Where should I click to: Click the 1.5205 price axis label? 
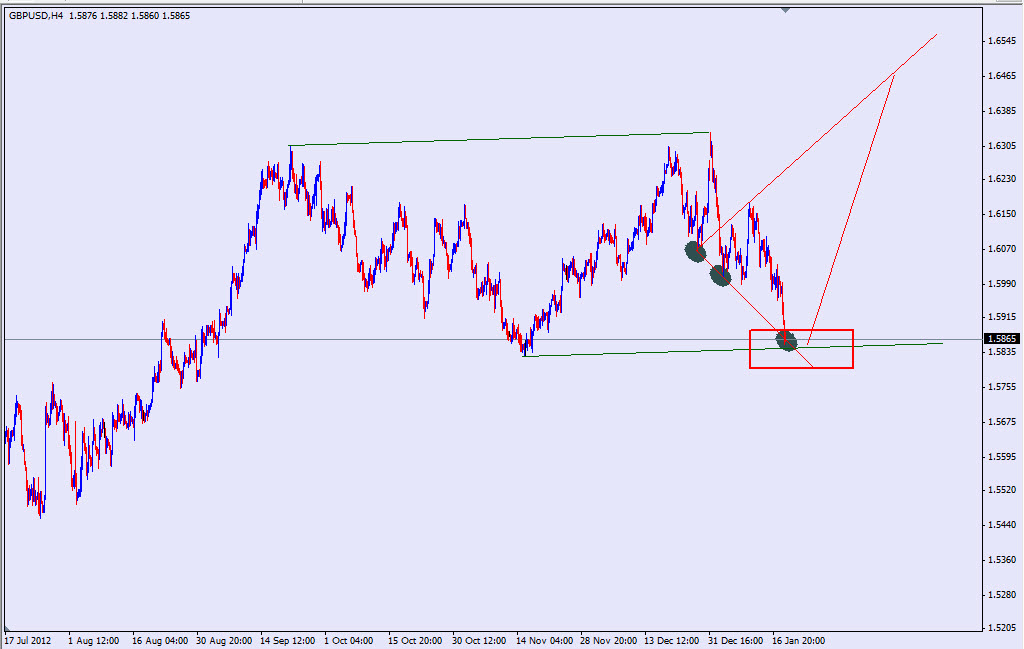coord(1002,628)
